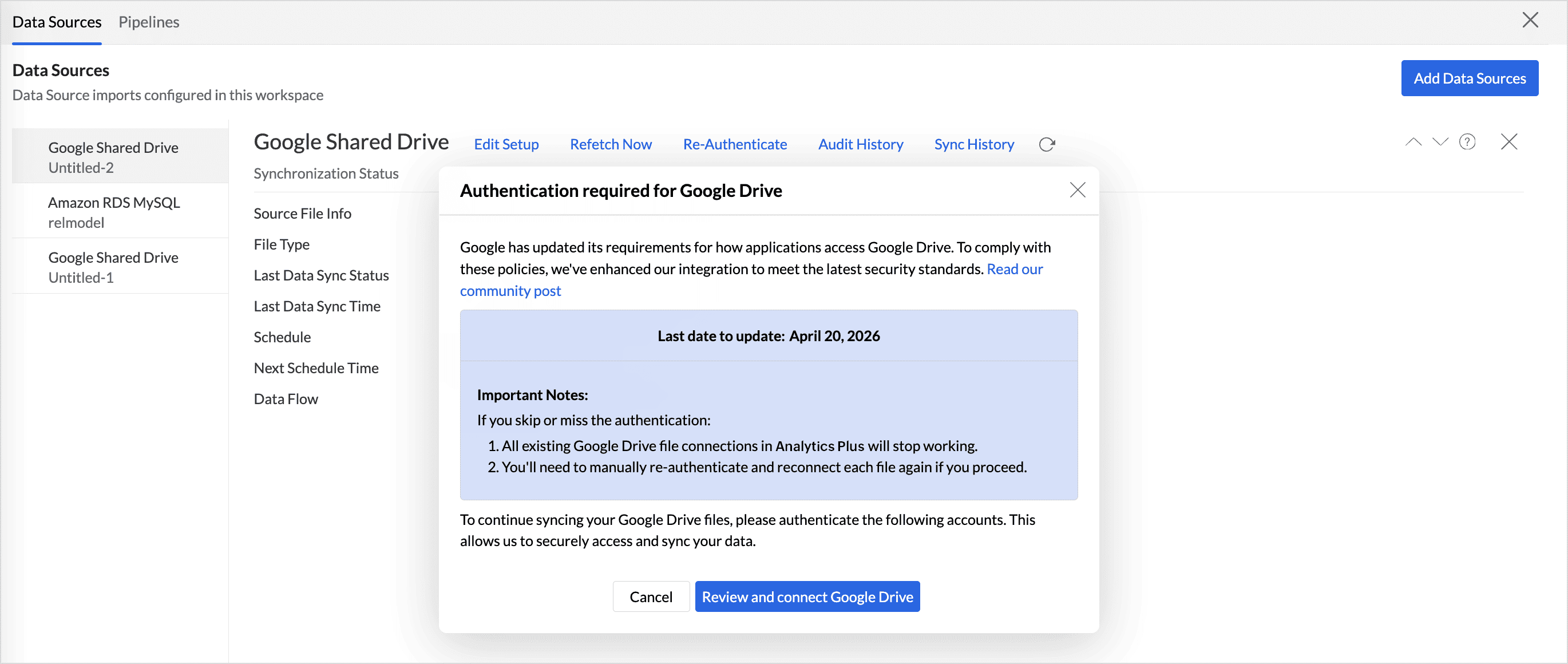Click the down chevron for next data source
The image size is (1568, 664).
click(1440, 143)
